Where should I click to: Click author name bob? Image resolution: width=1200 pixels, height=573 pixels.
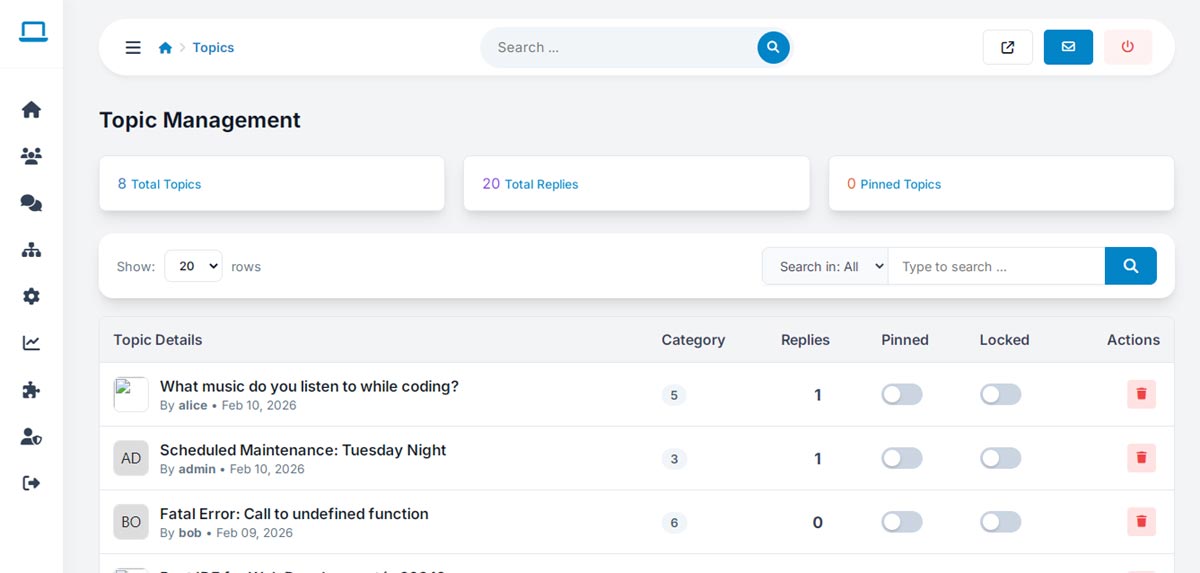190,533
